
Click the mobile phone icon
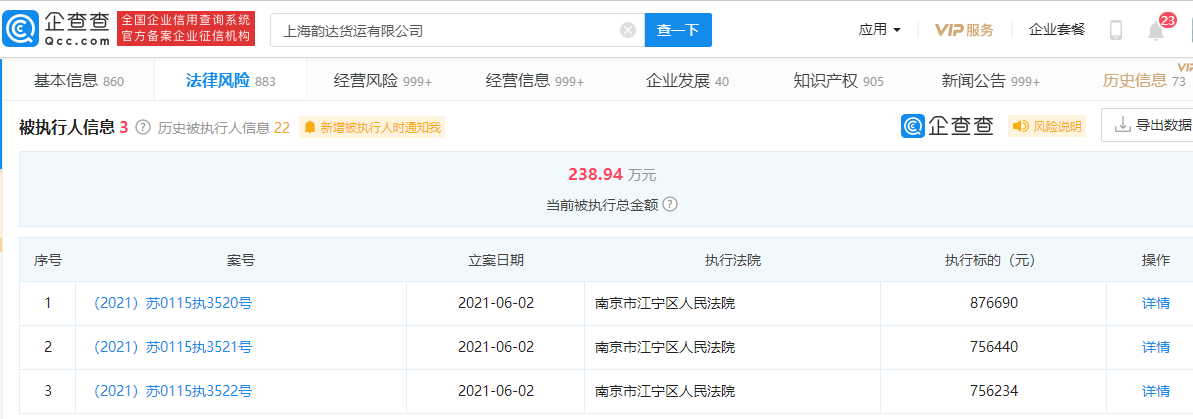pos(1116,30)
